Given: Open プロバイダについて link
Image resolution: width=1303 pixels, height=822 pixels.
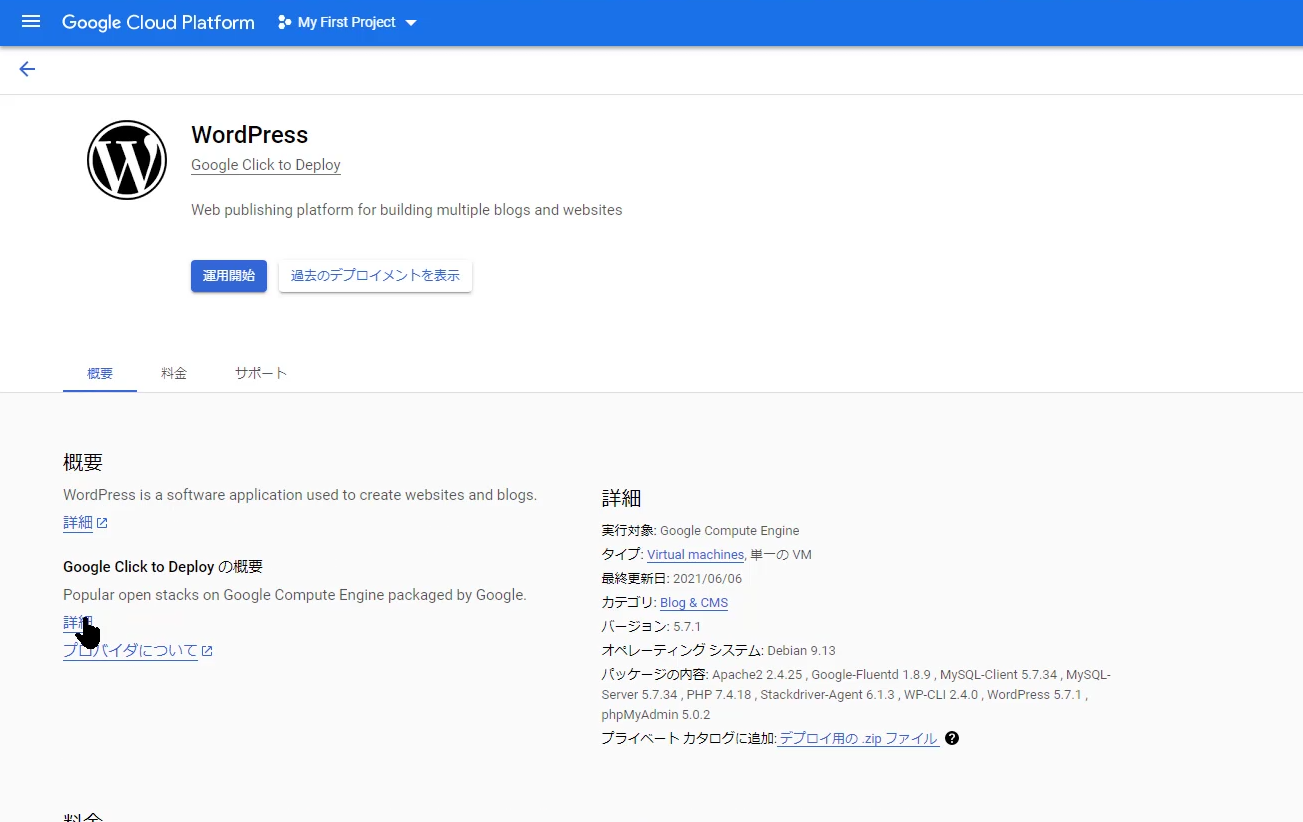Looking at the screenshot, I should tap(131, 651).
